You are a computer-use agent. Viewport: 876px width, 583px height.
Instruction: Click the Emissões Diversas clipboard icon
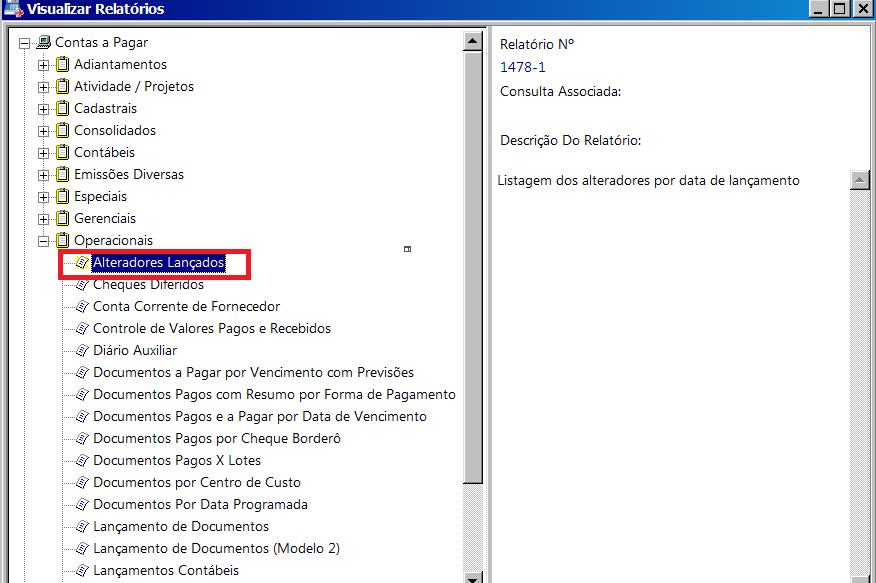pyautogui.click(x=63, y=174)
